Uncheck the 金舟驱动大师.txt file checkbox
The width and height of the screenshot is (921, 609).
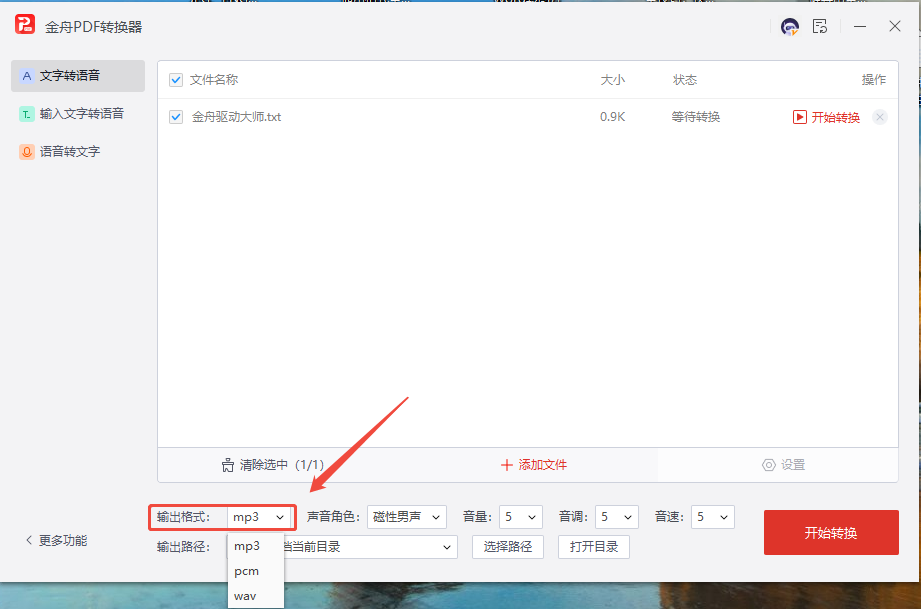[176, 117]
